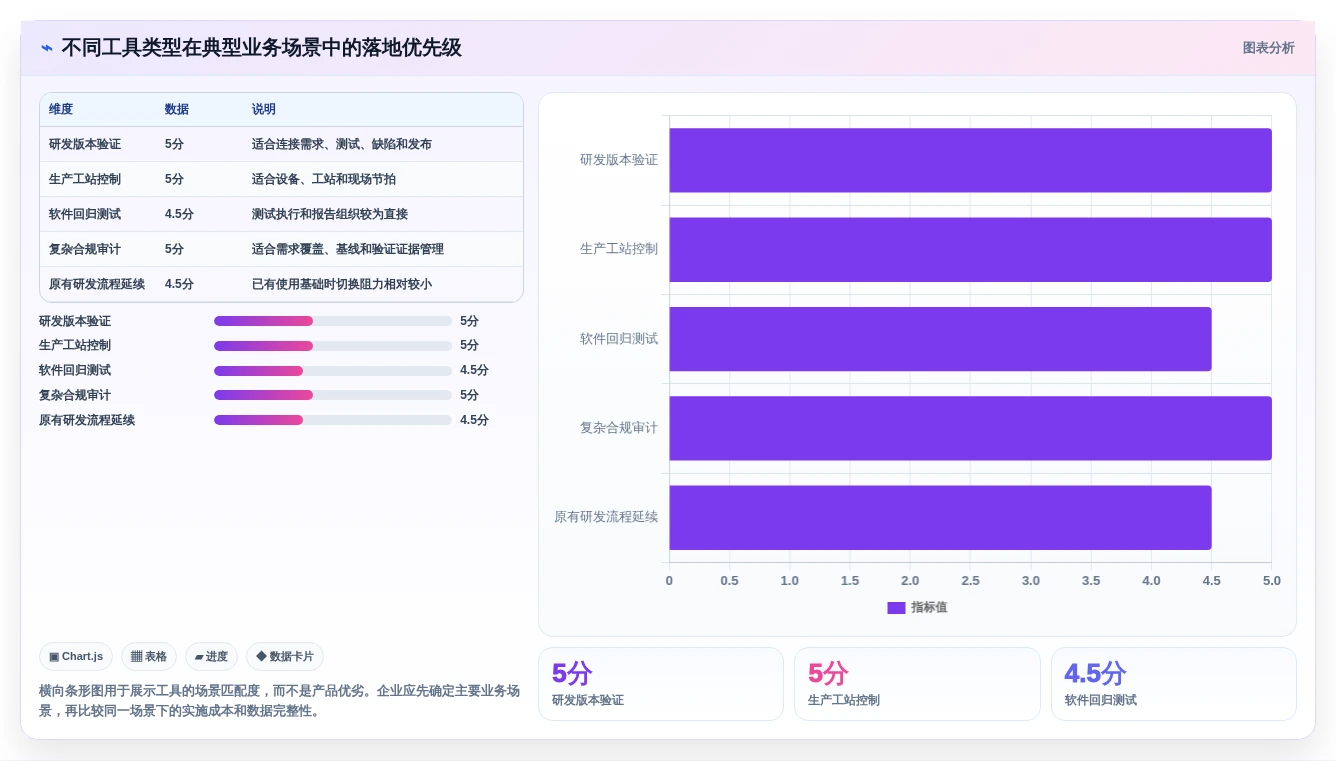Select the 表格 tag chip

coord(149,656)
